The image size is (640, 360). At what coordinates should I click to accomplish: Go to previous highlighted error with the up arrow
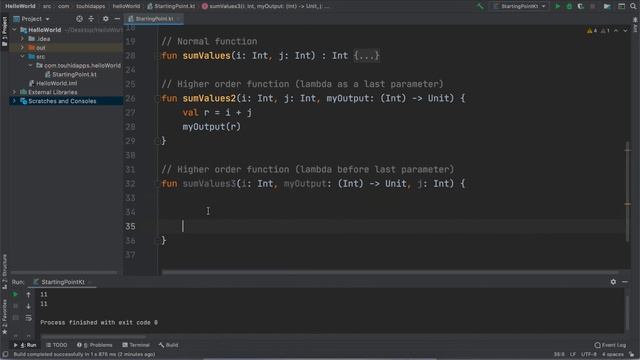pos(616,31)
